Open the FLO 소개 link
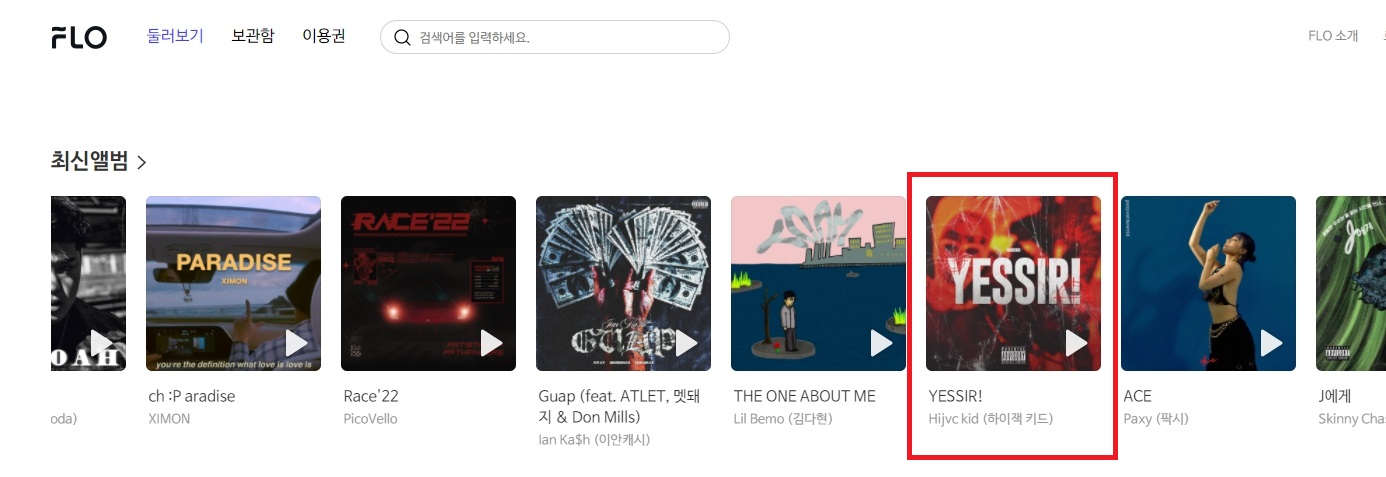 (1333, 36)
